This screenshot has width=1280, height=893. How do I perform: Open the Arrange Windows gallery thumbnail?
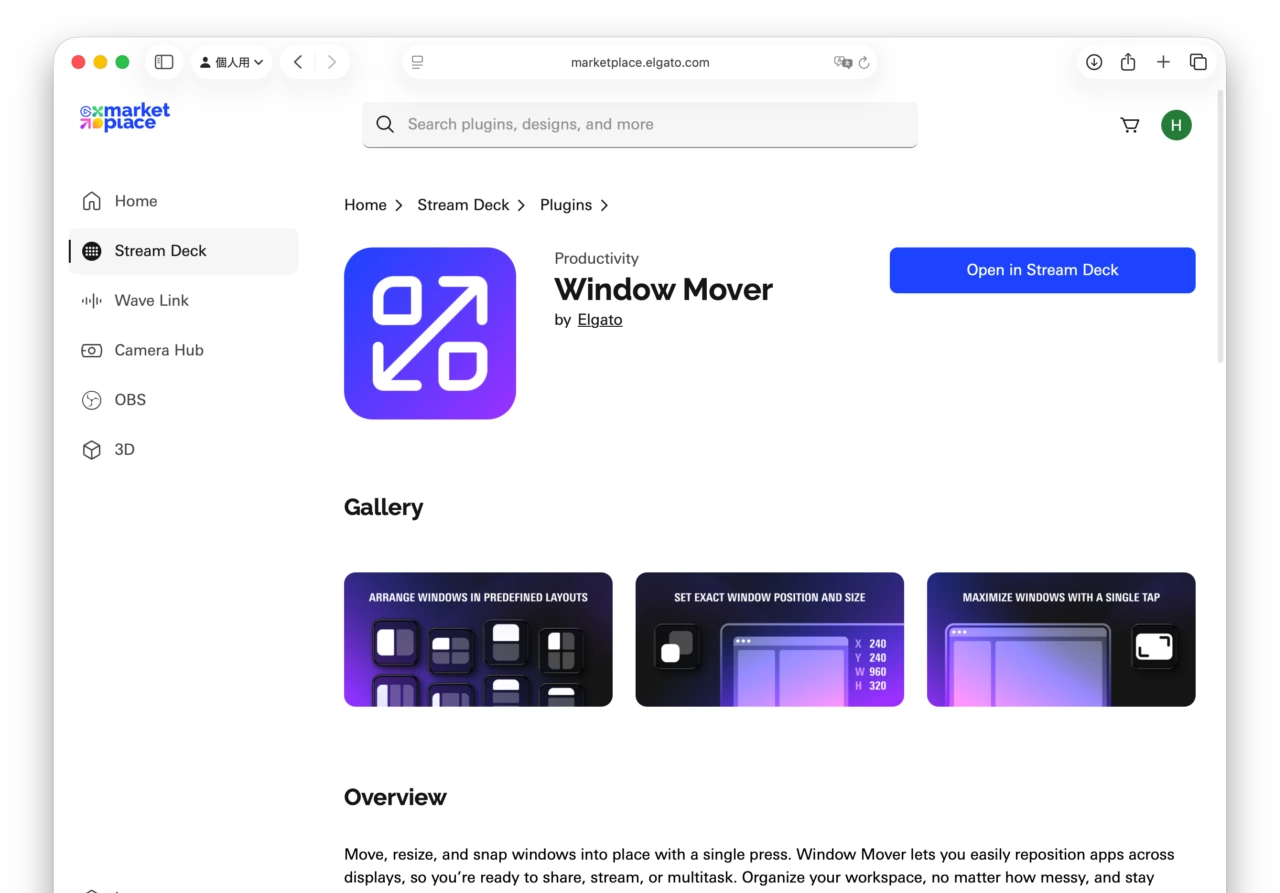[478, 639]
